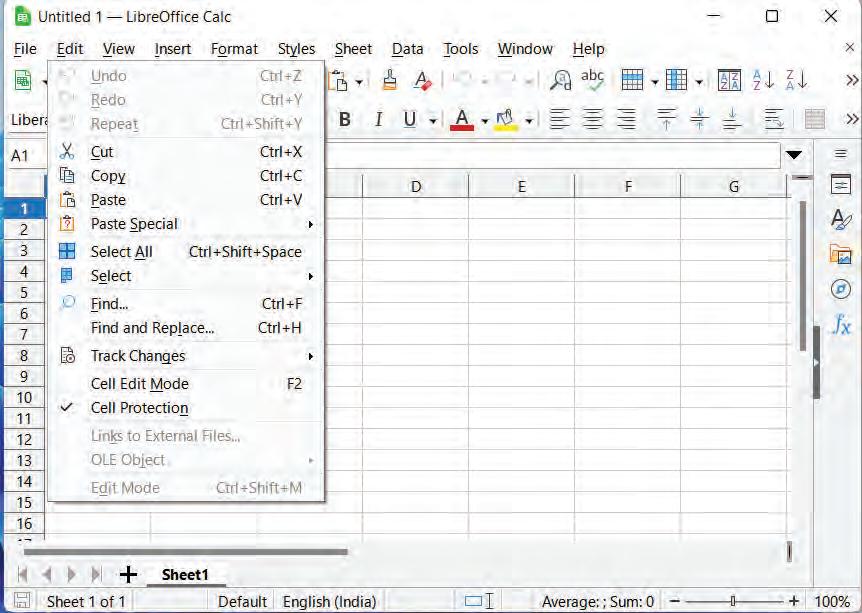This screenshot has height=613, width=862.
Task: Click zoom out minus button
Action: tap(674, 601)
